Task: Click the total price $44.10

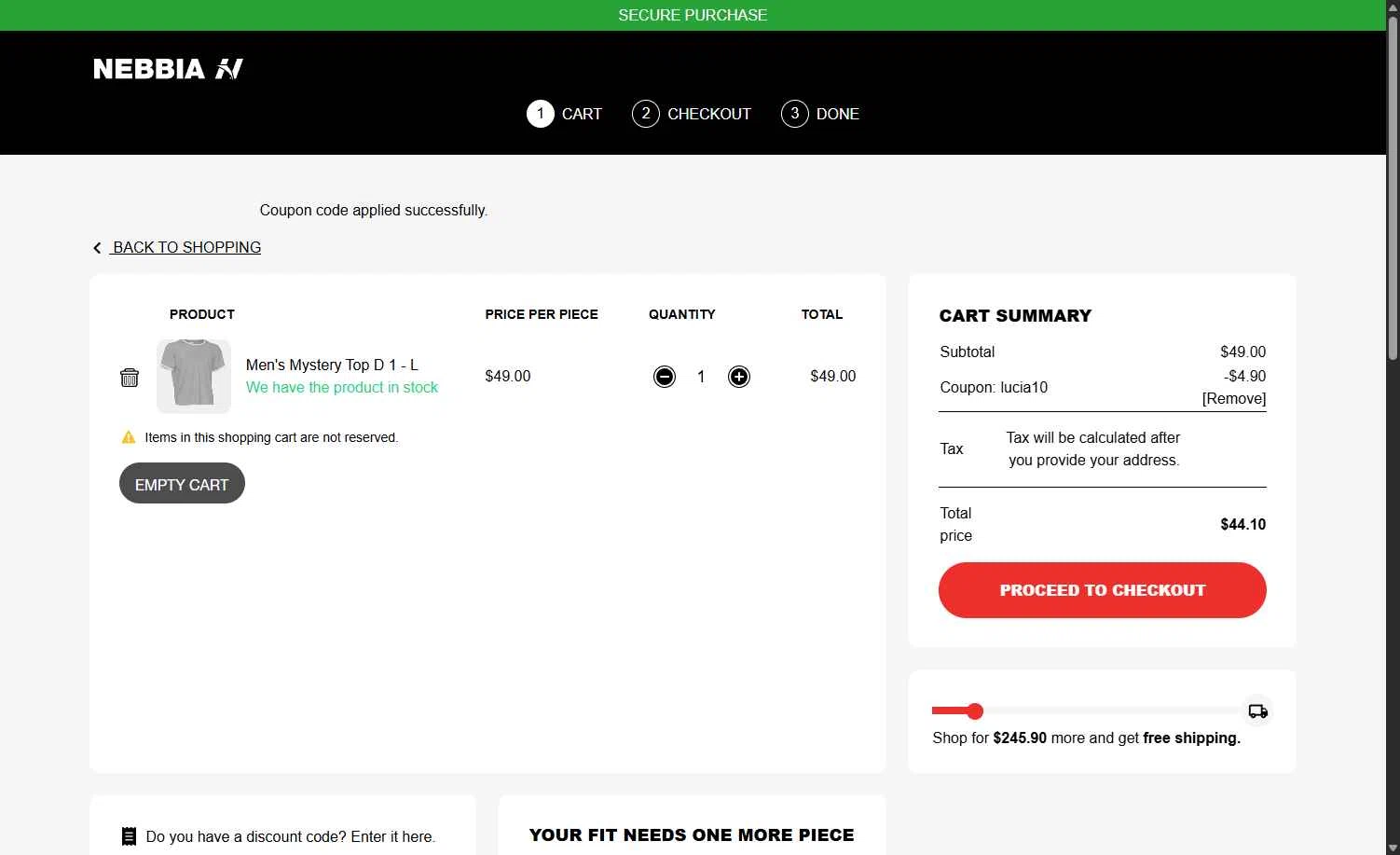Action: [1243, 524]
